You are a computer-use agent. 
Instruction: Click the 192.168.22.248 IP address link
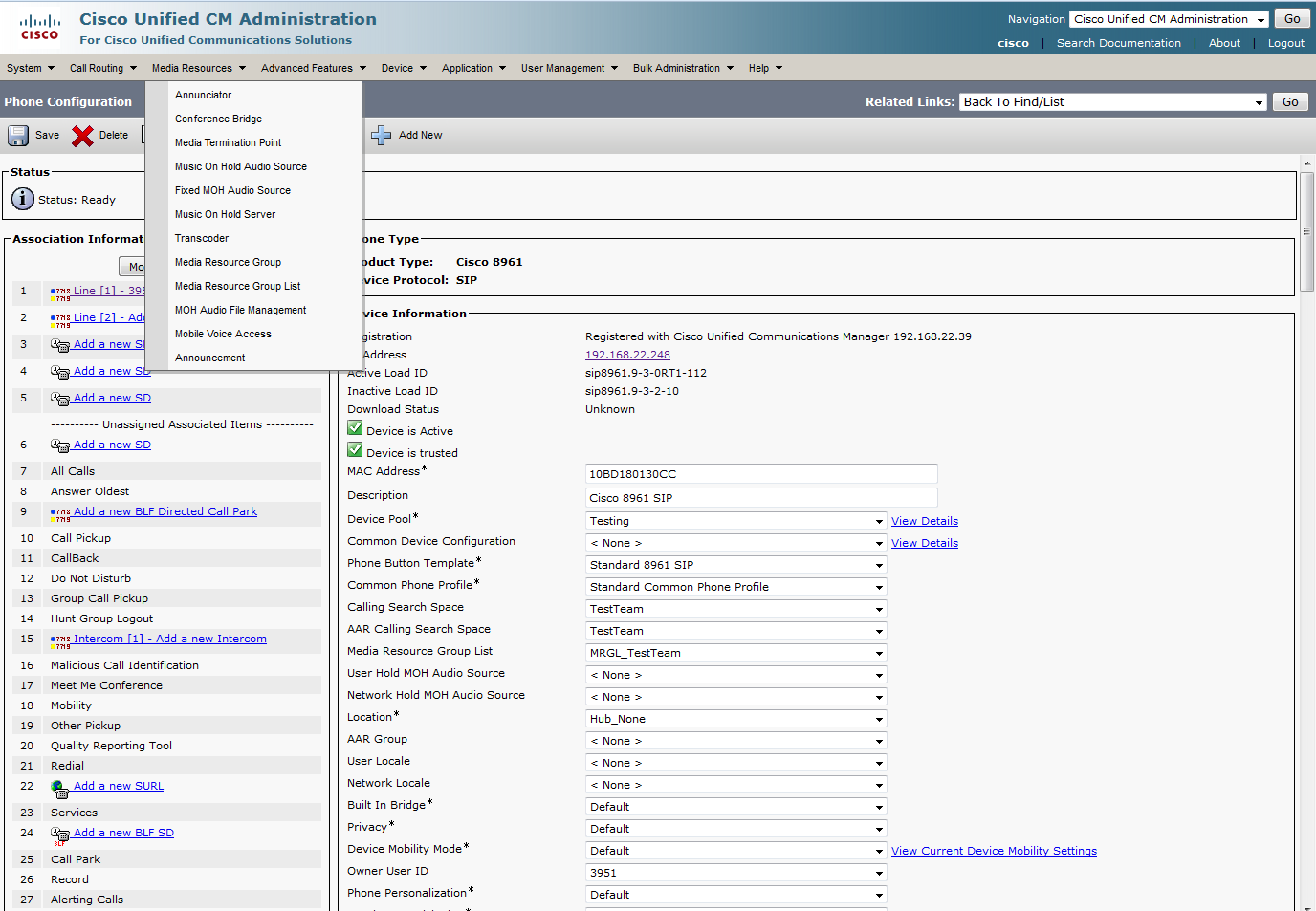627,355
